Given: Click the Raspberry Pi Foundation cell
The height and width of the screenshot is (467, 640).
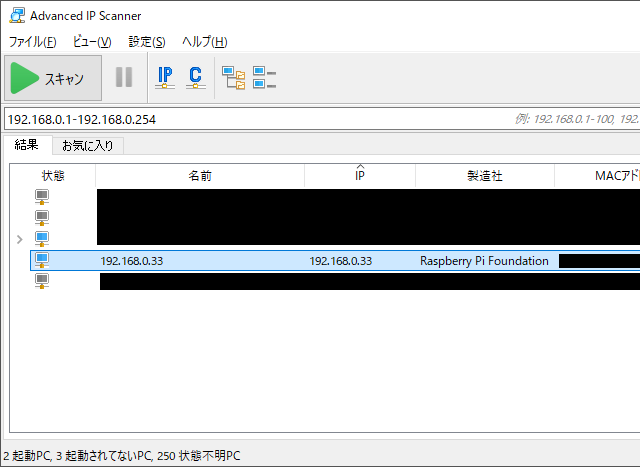Looking at the screenshot, I should coord(484,261).
